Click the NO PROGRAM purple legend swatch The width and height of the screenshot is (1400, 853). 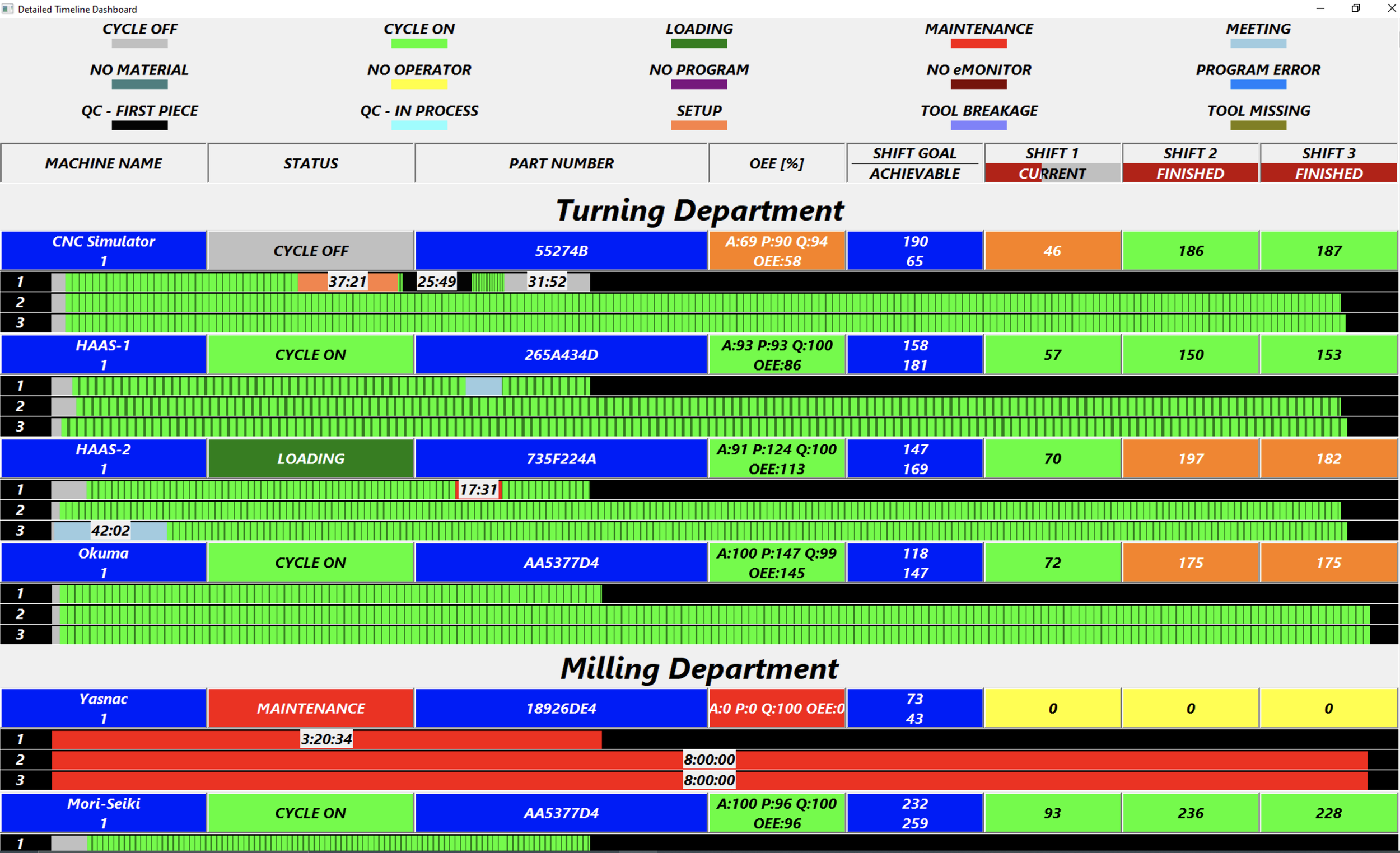699,84
